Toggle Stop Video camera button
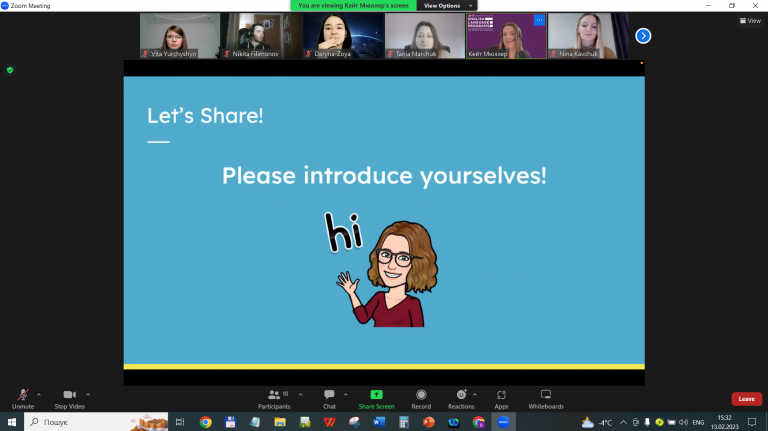 coord(70,399)
